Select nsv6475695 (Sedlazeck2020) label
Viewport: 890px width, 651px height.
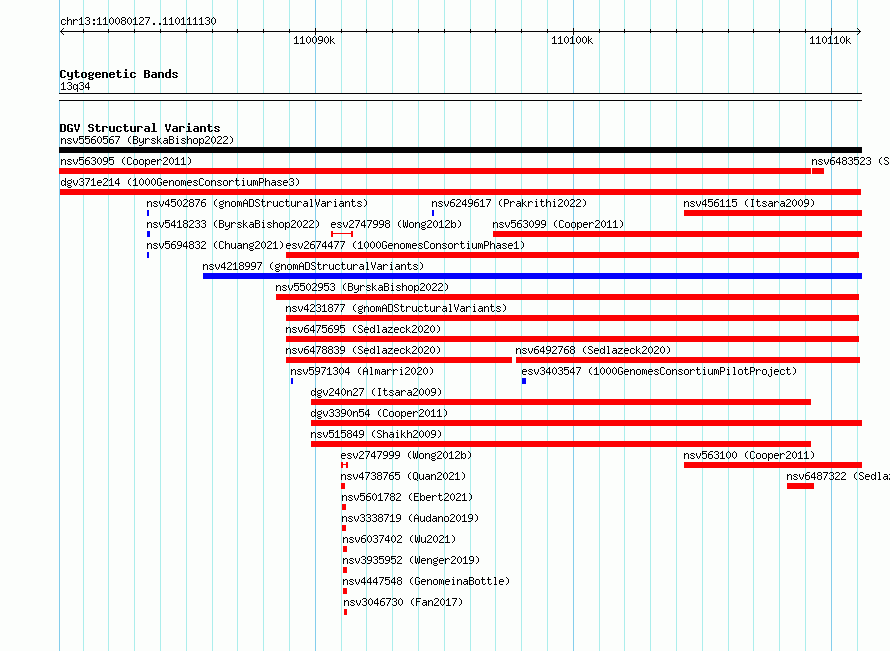click(x=363, y=329)
